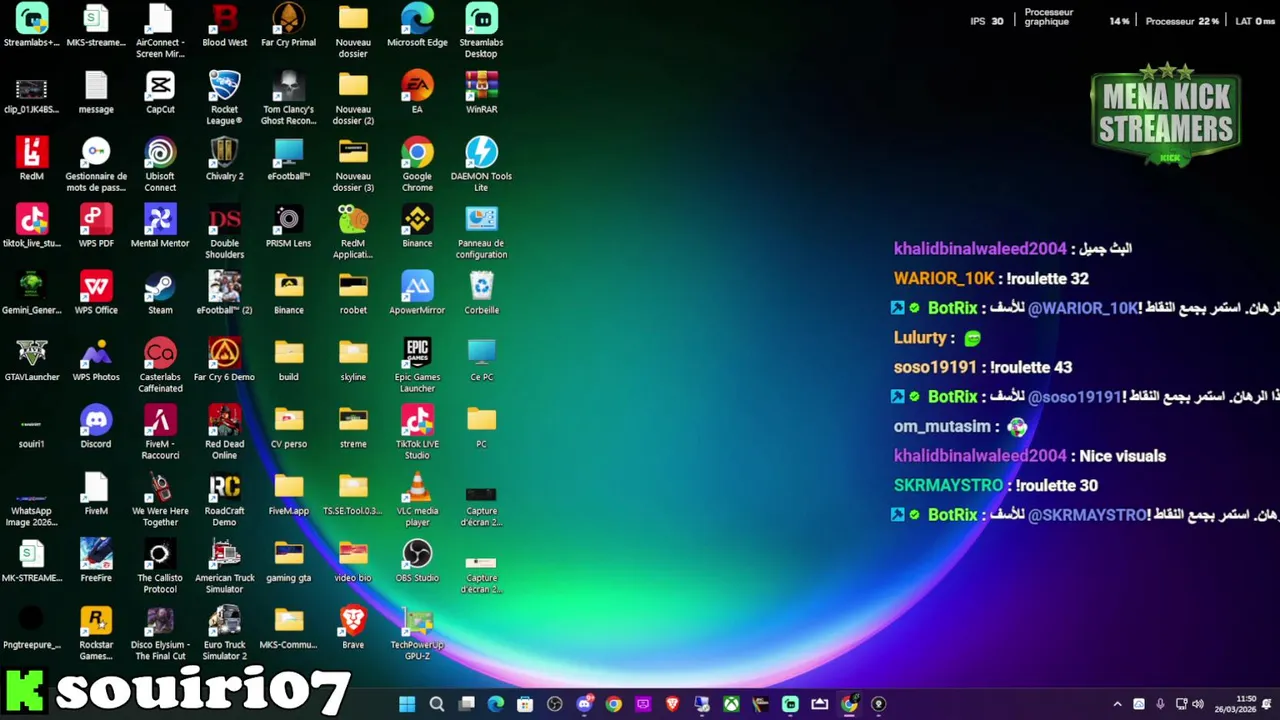The image size is (1280, 720).
Task: Select the VLC media player icon
Action: pos(417,501)
